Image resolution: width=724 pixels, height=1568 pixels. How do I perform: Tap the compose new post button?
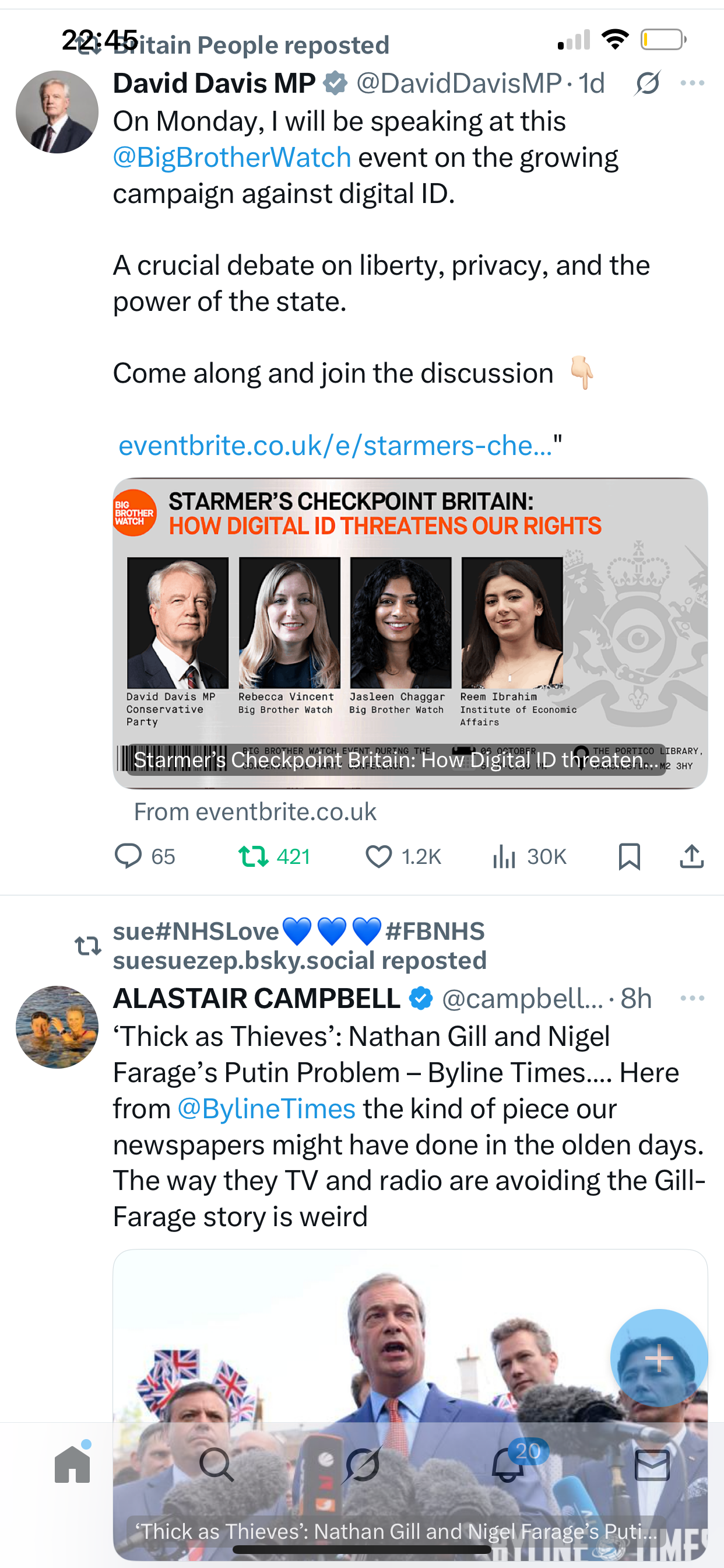point(659,1358)
